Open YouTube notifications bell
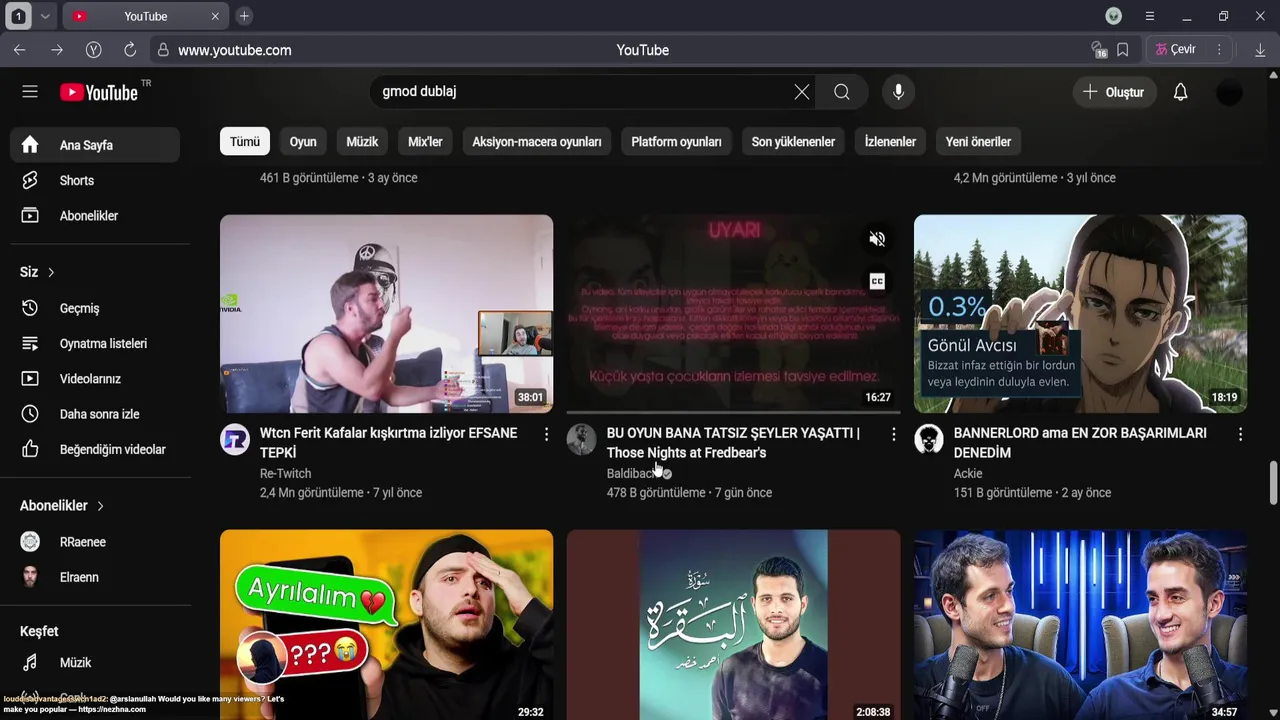1280x720 pixels. pos(1180,92)
